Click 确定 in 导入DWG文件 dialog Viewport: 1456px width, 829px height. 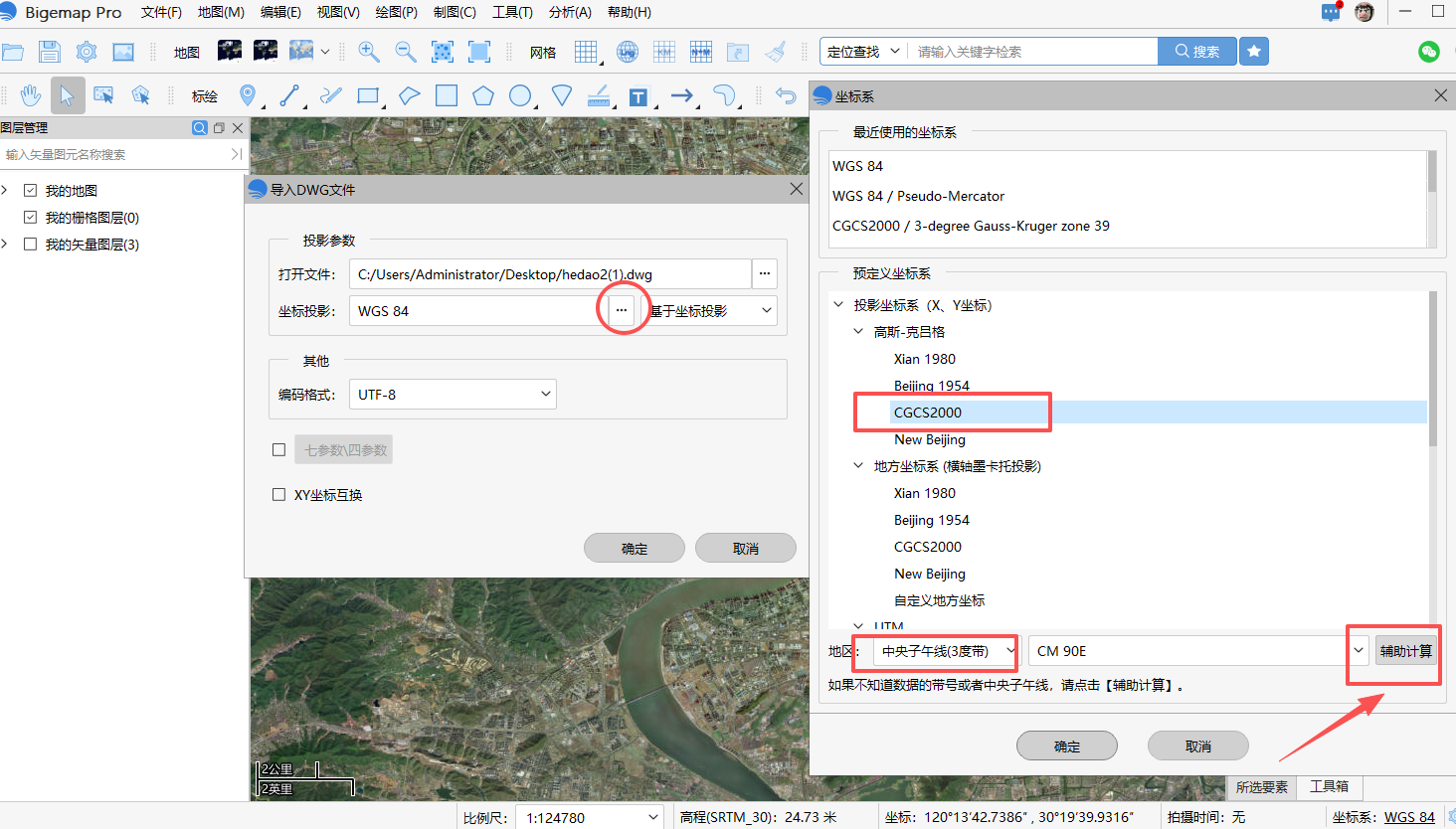635,548
